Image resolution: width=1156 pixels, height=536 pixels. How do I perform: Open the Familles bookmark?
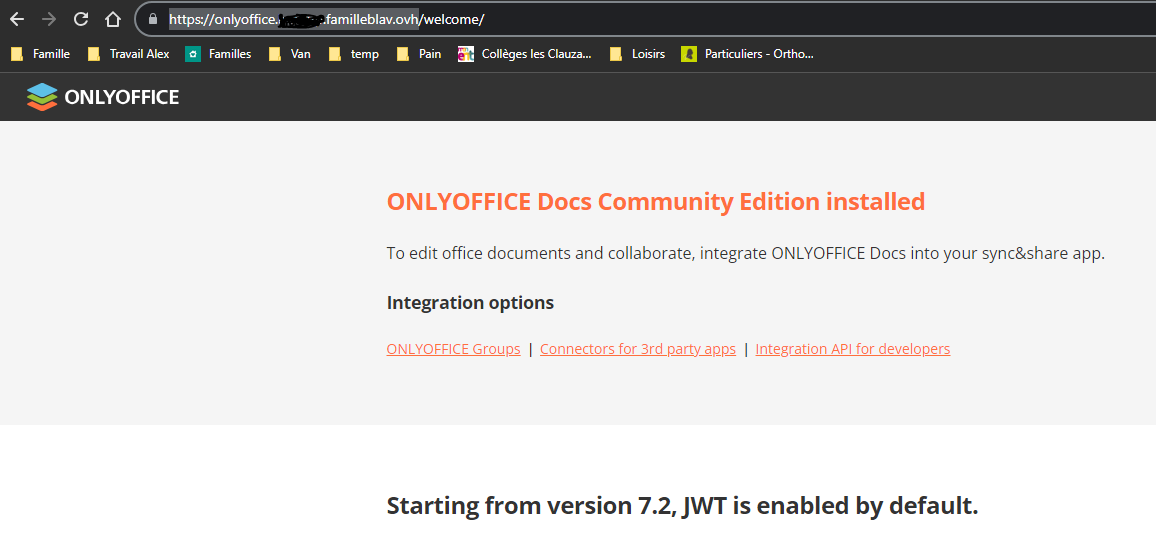(x=218, y=54)
